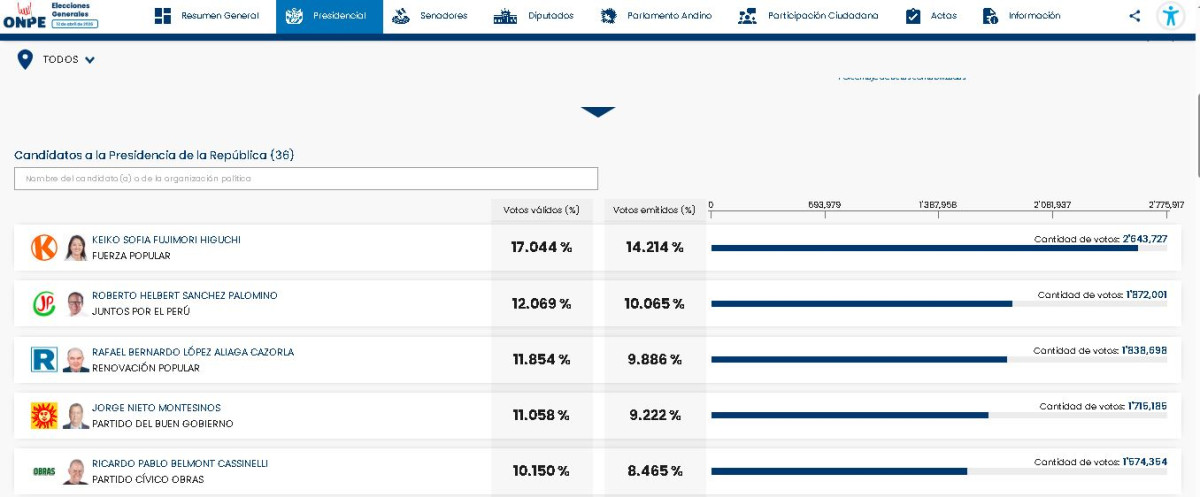Open the Resumen General tab

click(207, 16)
